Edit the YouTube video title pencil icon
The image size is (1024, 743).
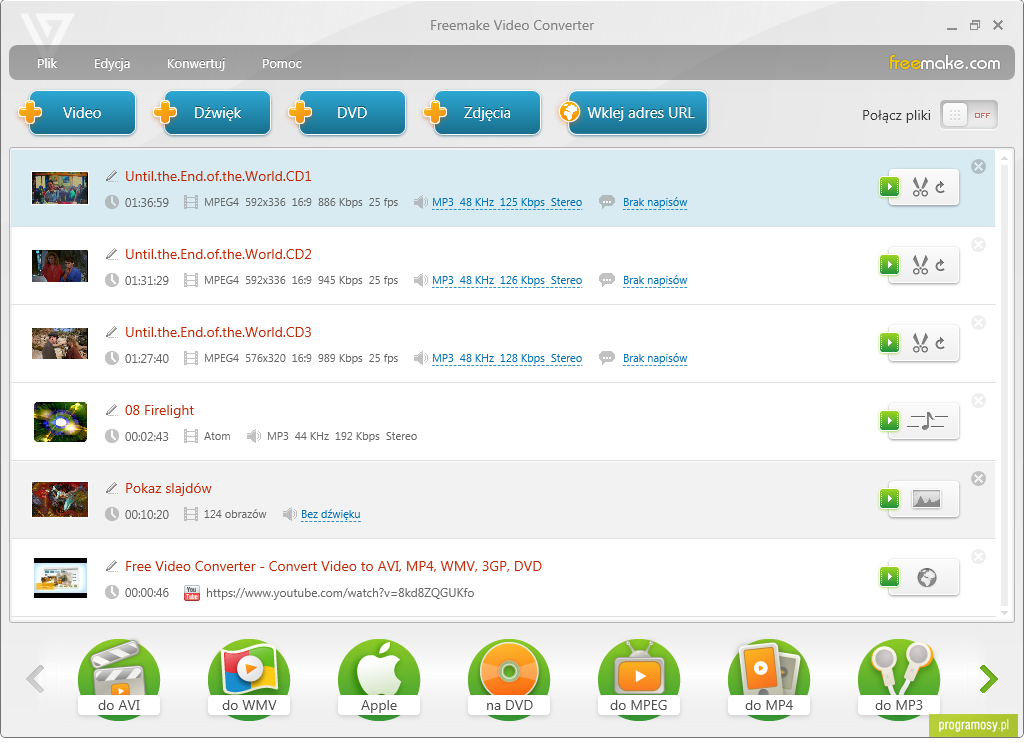(112, 566)
